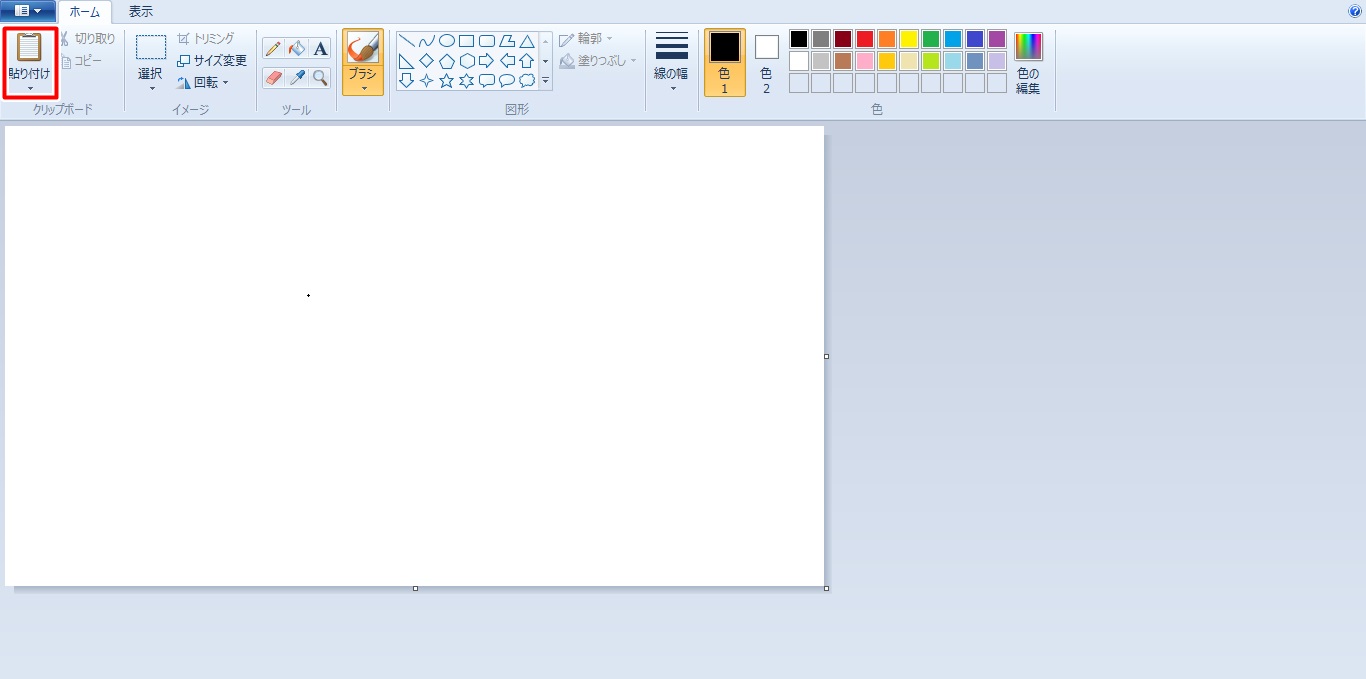Click the Paste clipboard icon
This screenshot has width=1366, height=679.
(x=29, y=47)
